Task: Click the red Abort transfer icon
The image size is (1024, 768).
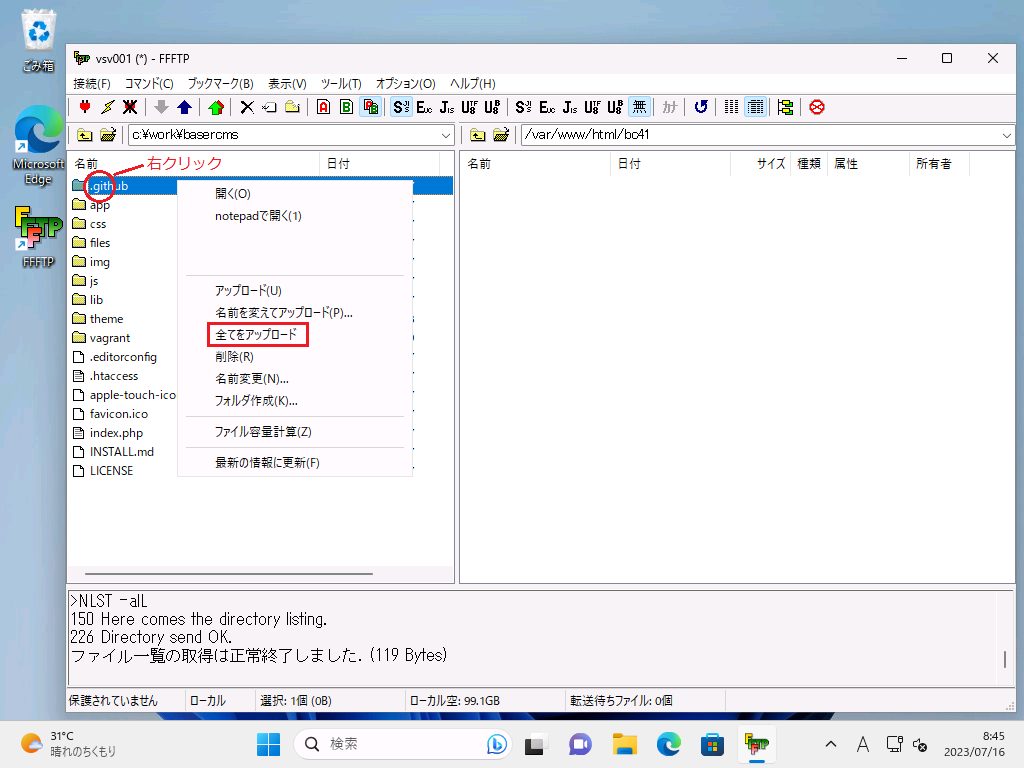Action: coord(817,107)
